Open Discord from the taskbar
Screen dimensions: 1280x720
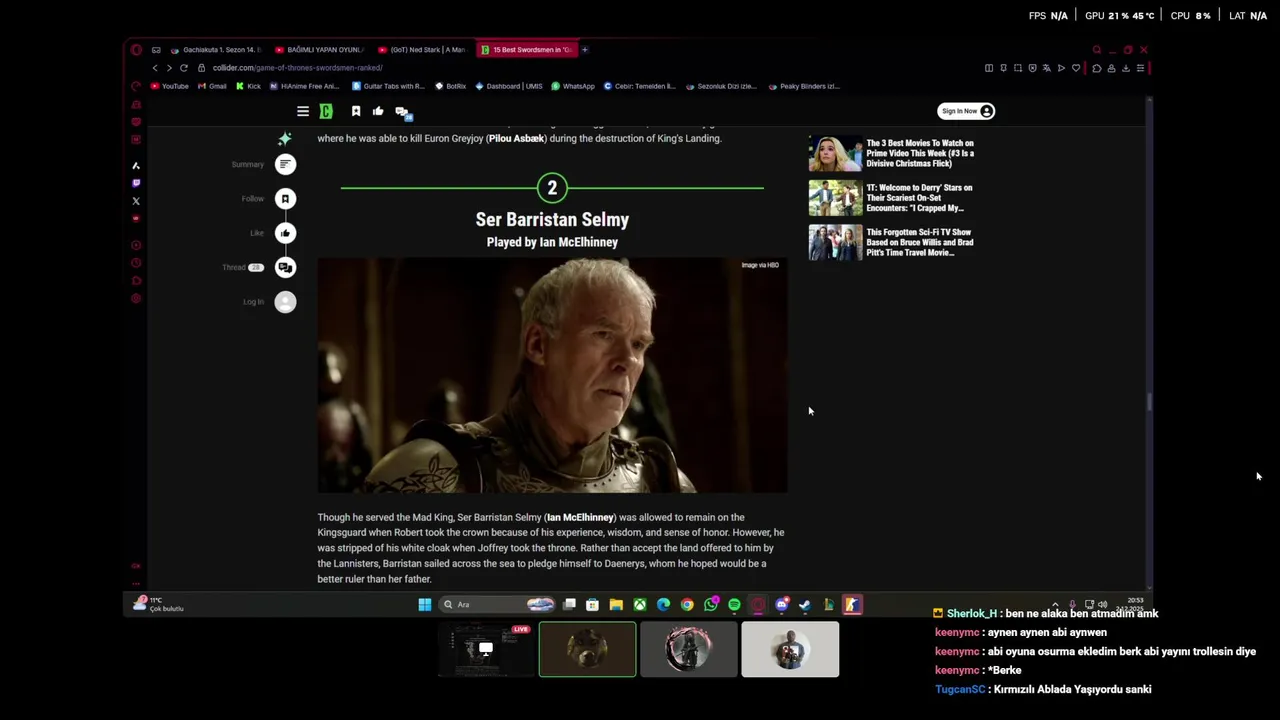(x=781, y=604)
